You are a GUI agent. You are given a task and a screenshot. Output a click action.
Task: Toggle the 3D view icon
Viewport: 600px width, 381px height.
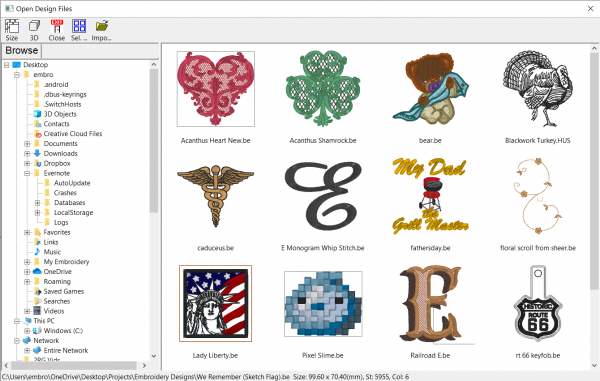pos(34,26)
